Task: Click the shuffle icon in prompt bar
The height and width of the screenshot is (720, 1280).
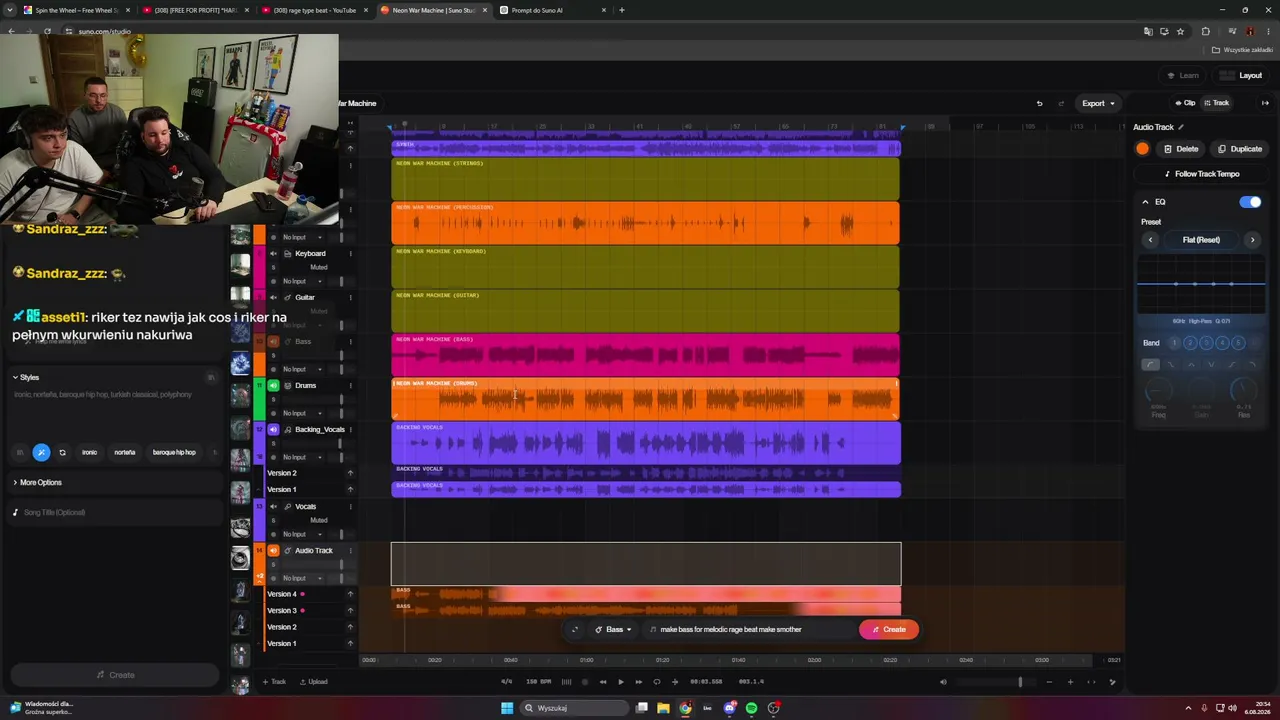Action: (575, 630)
